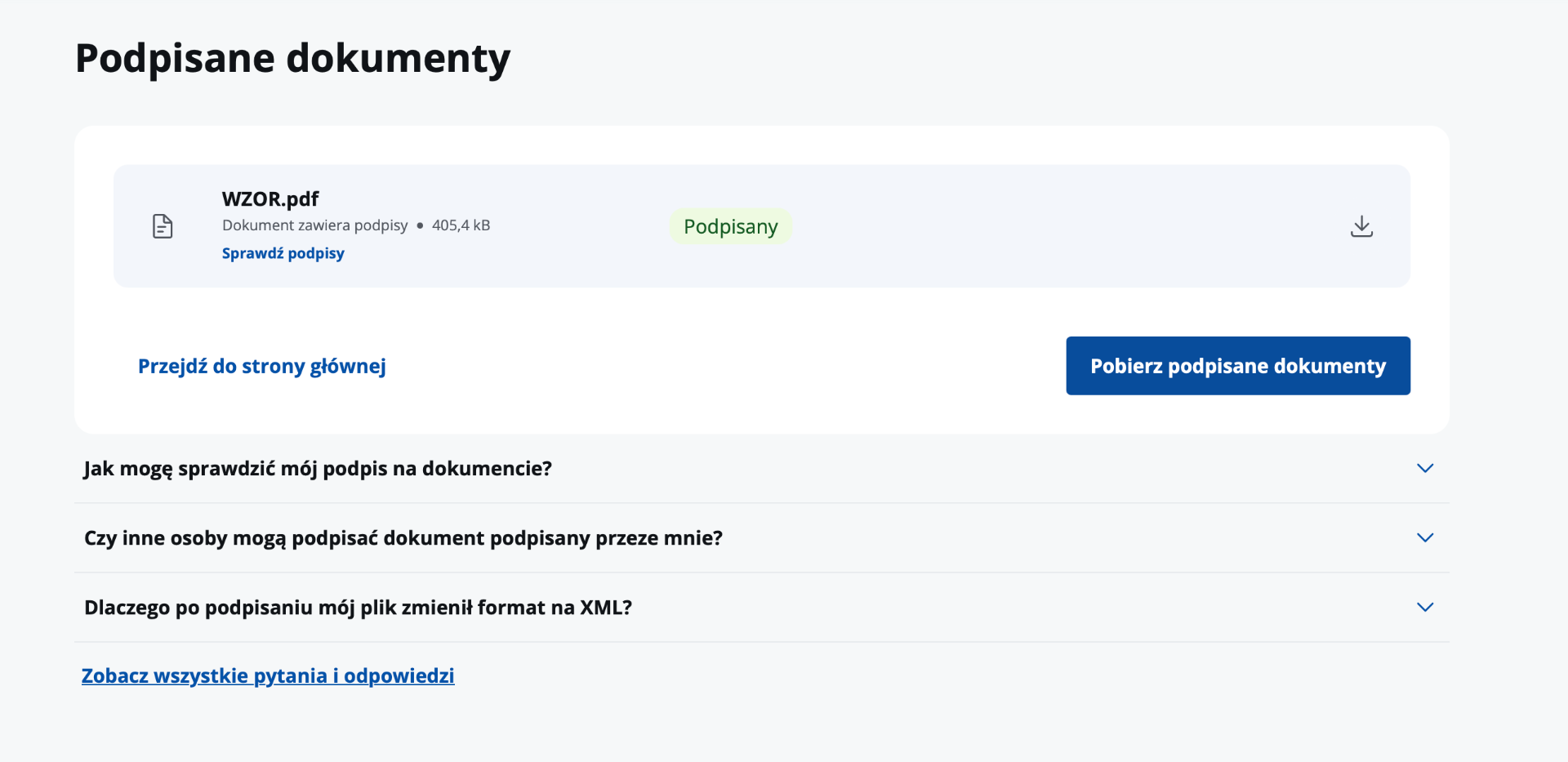The width and height of the screenshot is (1568, 762).
Task: Expand chevron for 'Jak mogę sprawdzić mój podpis'
Action: 1425,468
